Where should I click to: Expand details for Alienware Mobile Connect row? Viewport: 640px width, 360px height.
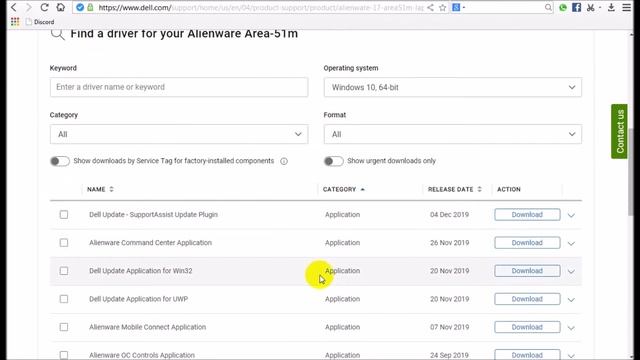coord(571,328)
